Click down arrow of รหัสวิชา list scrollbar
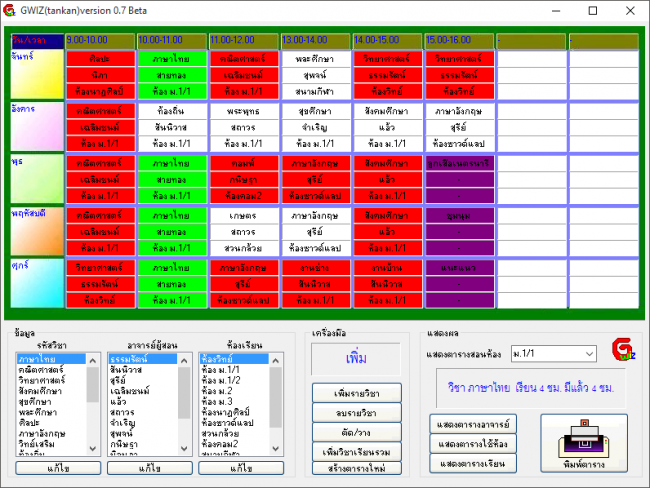Image resolution: width=650 pixels, height=488 pixels. click(x=93, y=448)
